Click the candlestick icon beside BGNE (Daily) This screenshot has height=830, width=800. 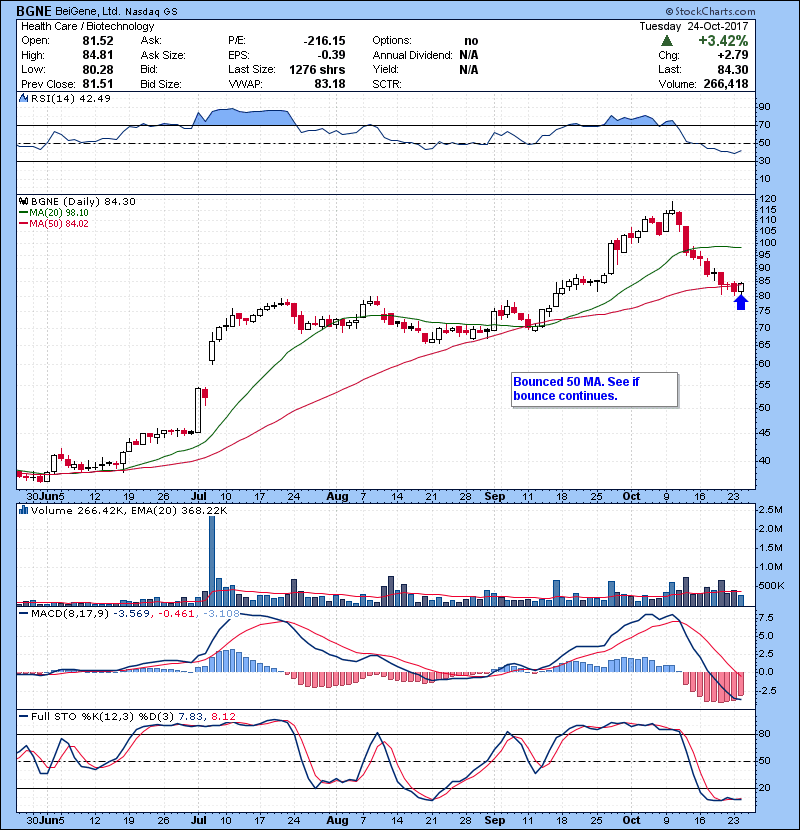[23, 202]
